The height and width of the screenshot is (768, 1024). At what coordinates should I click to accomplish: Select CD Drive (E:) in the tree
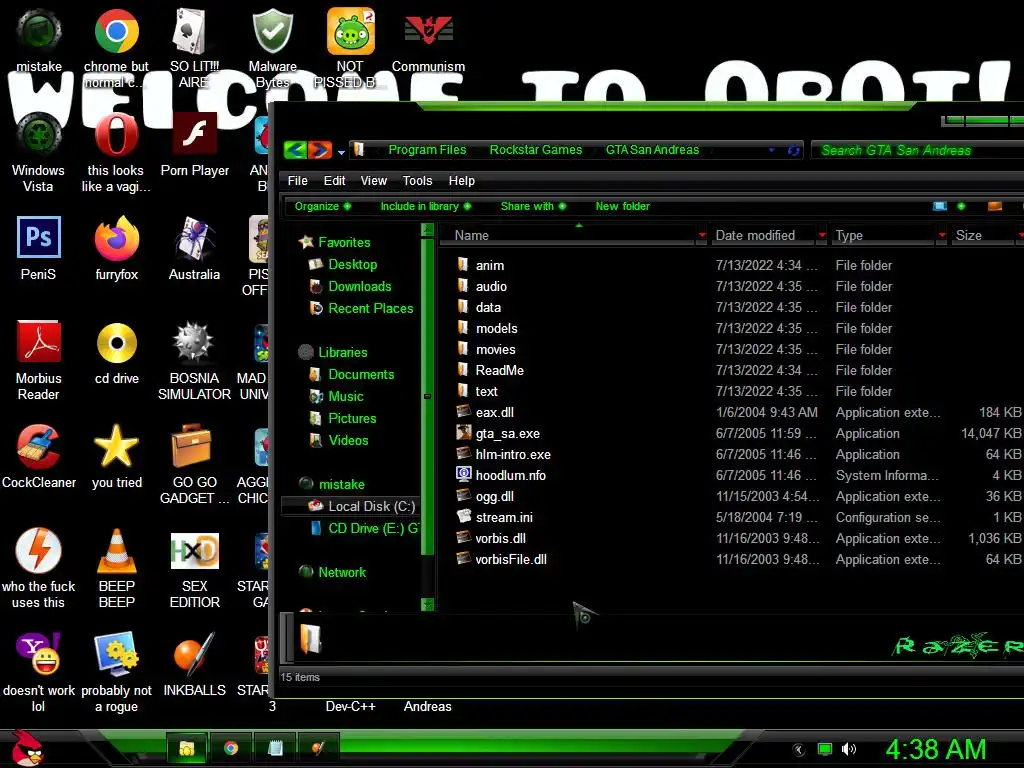click(374, 528)
